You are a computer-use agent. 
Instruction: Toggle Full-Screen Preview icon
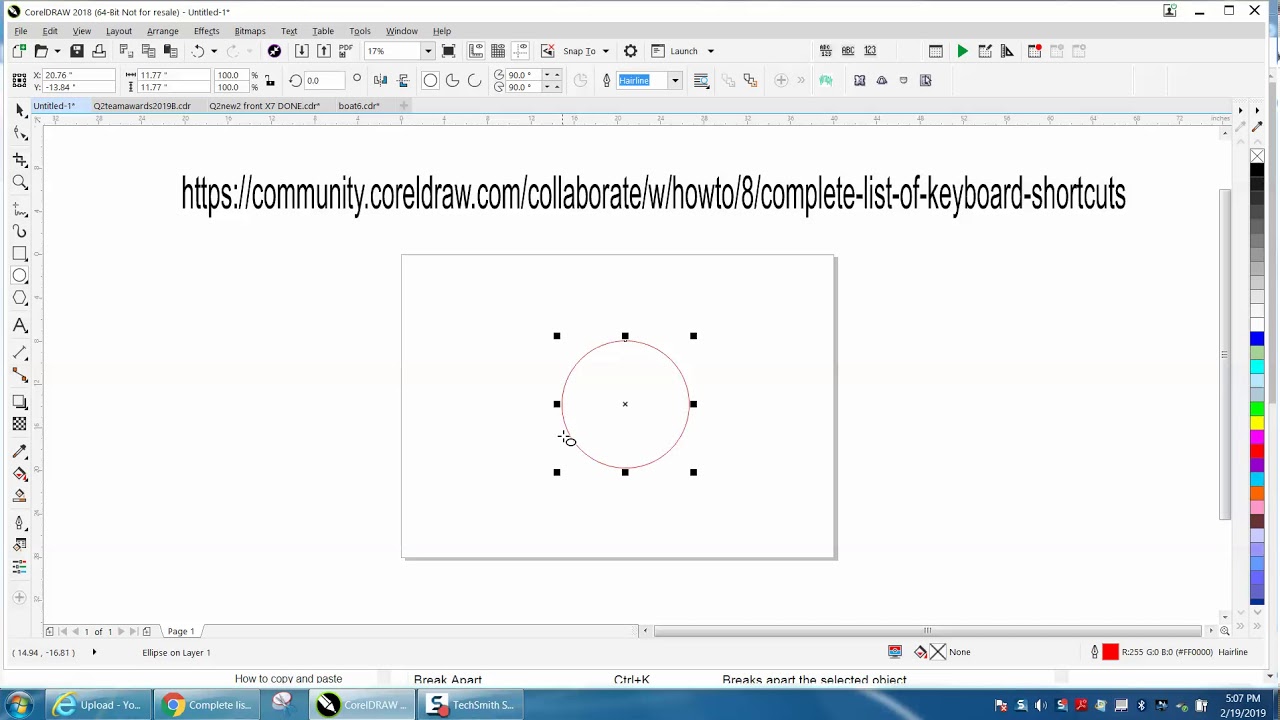click(449, 51)
